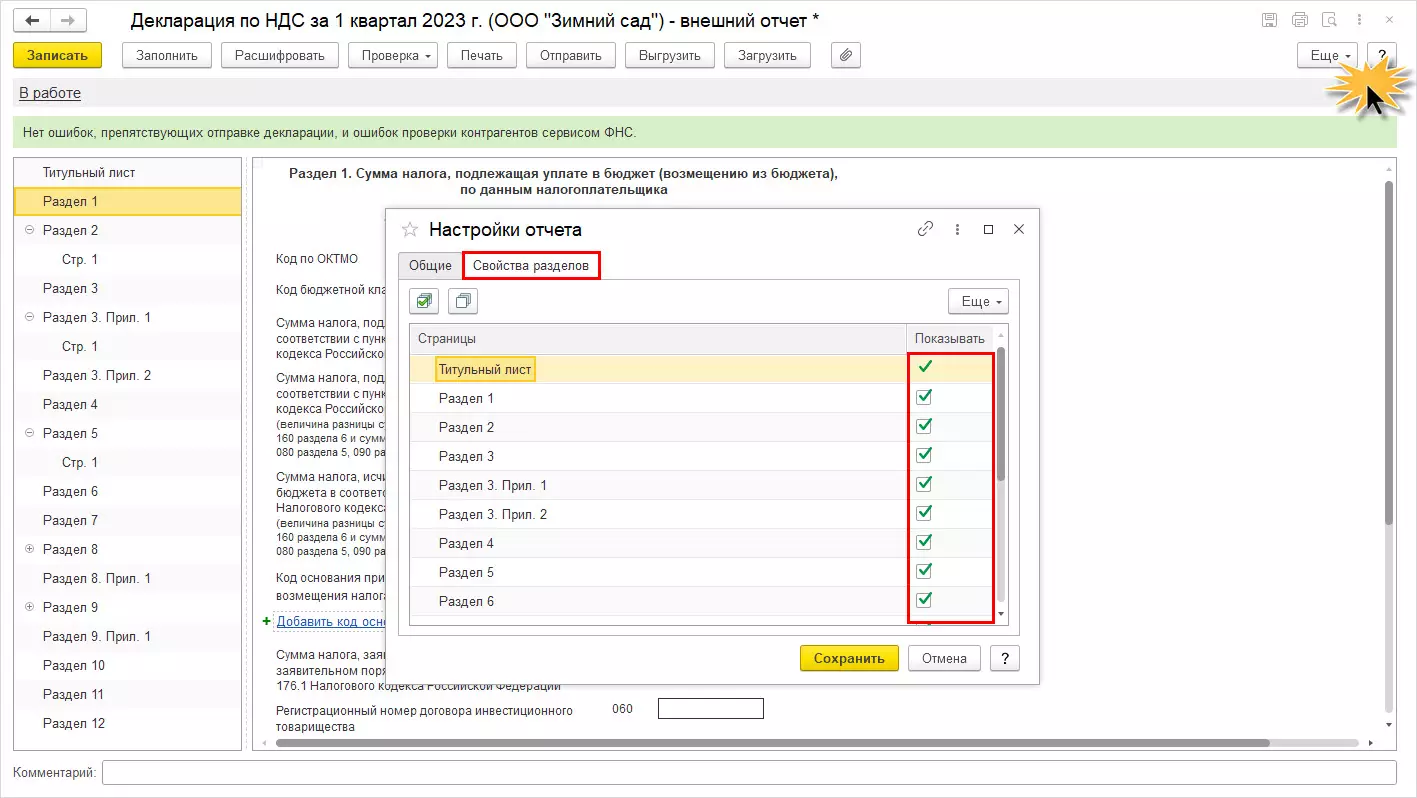The image size is (1417, 798).
Task: Click the Загрузить button
Action: pos(767,55)
